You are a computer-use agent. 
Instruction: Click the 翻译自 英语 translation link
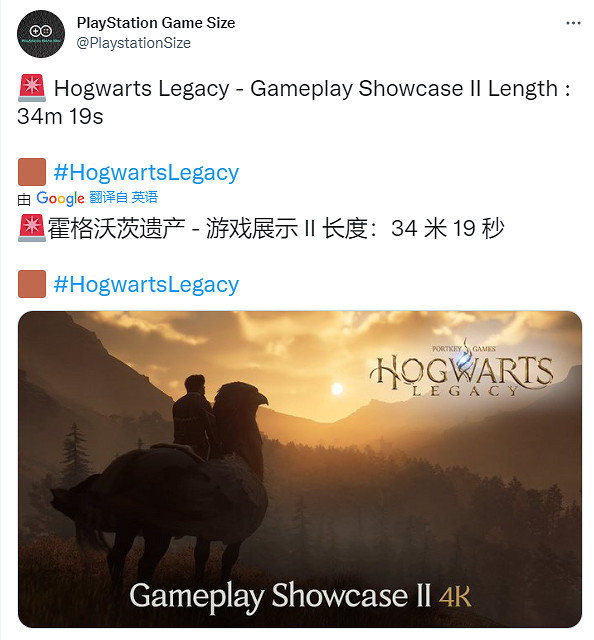123,198
